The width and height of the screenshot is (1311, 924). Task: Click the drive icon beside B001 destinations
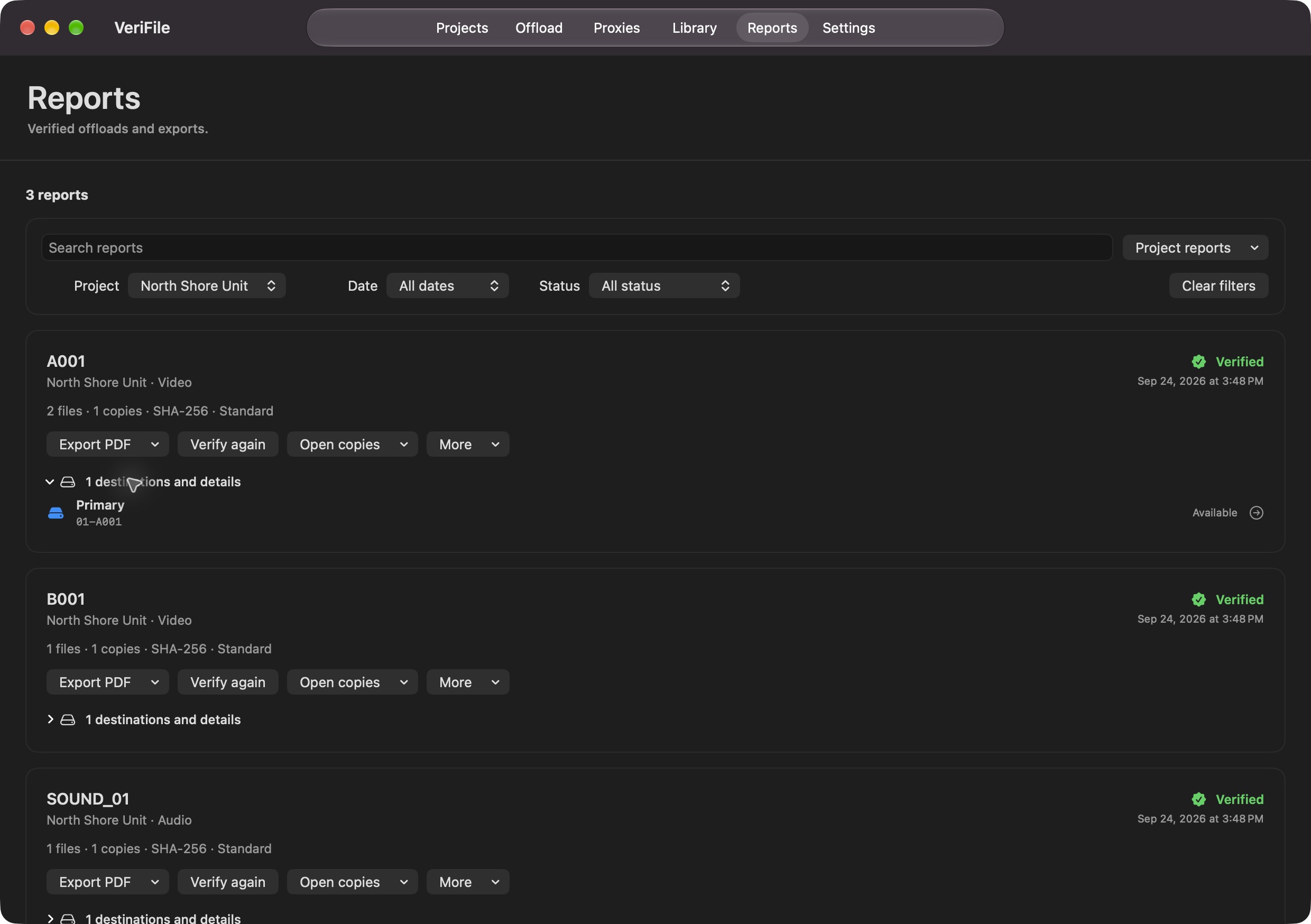tap(67, 719)
